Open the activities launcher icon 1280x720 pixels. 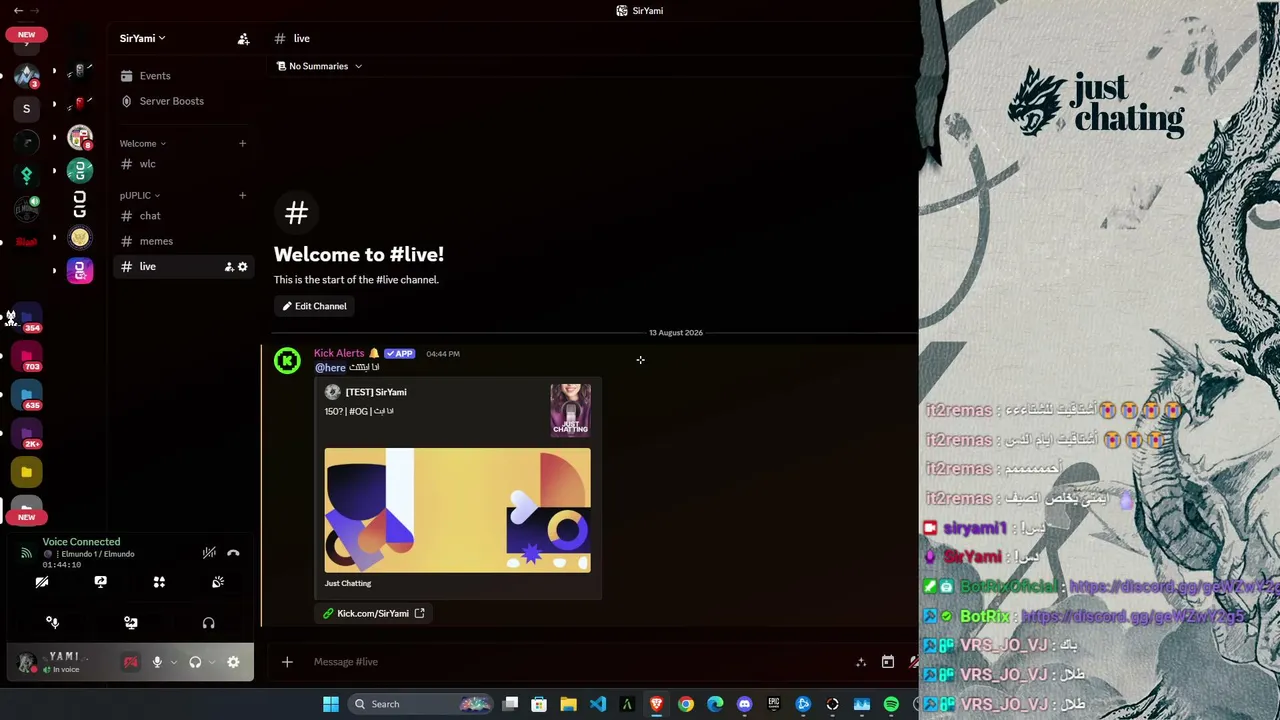pos(159,582)
